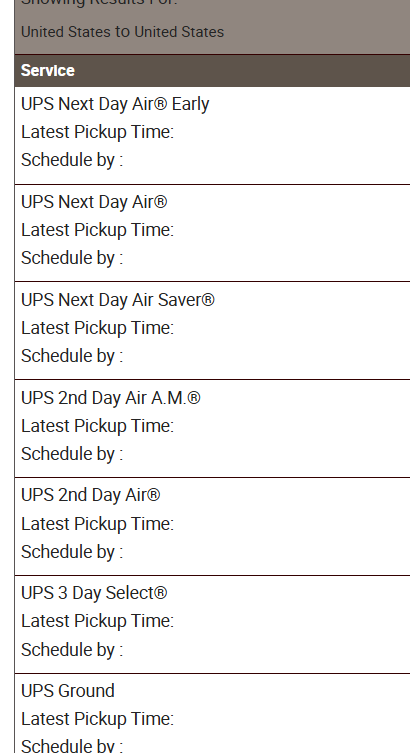Click Latest Pickup Time under 3 Day Select

97,621
